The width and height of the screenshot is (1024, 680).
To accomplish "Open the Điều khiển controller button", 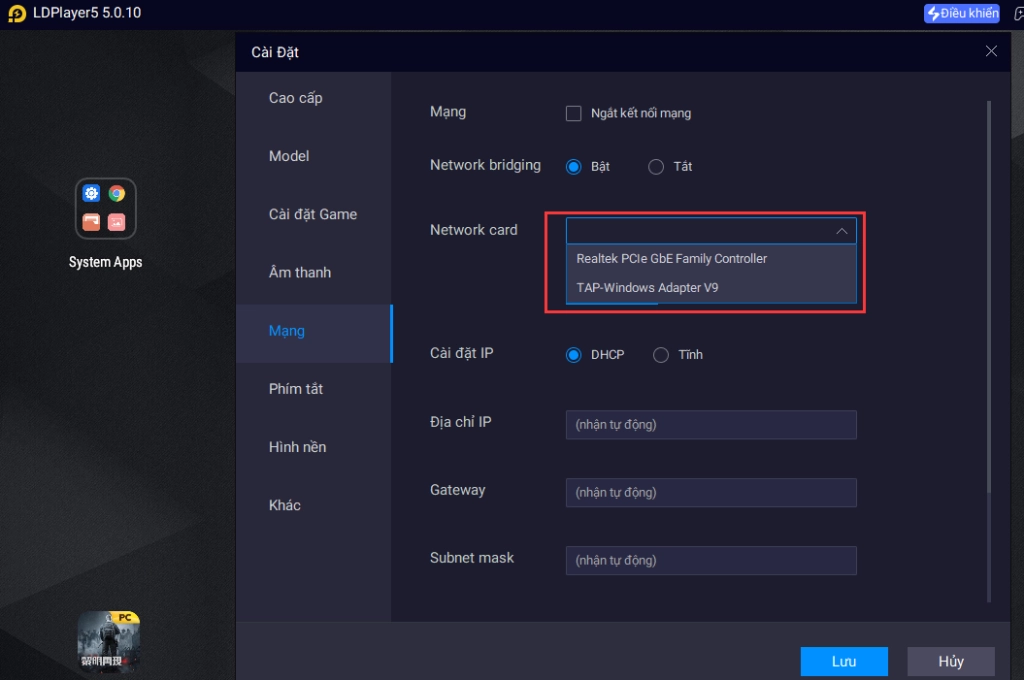I will click(961, 14).
